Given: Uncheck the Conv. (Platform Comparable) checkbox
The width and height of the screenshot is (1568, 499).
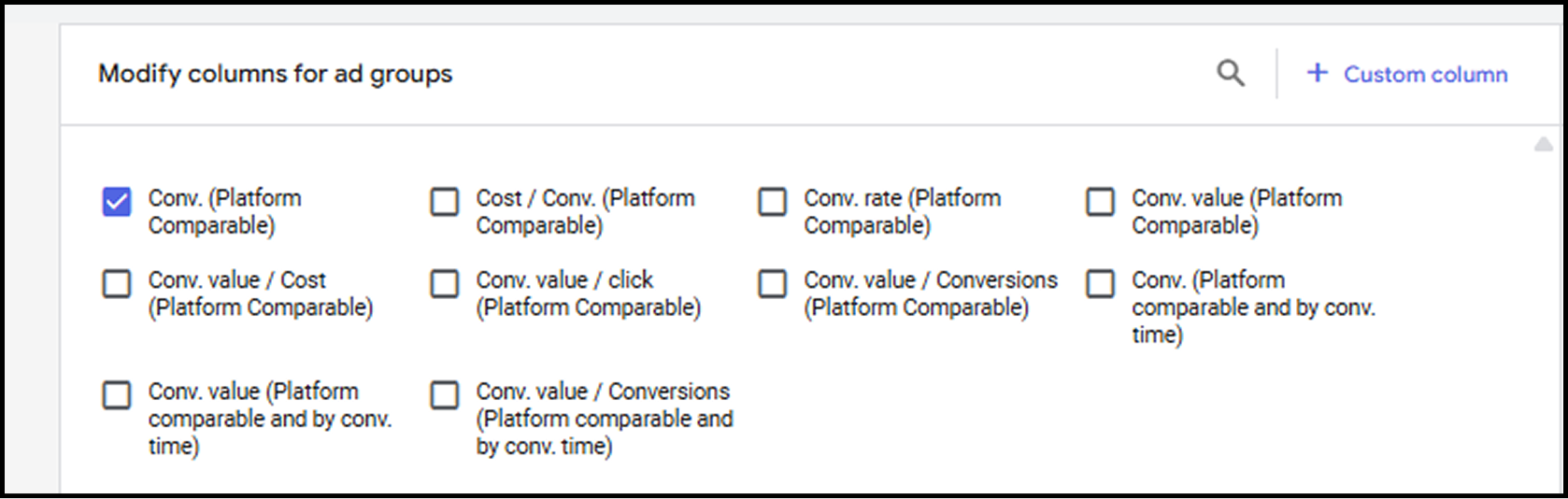Looking at the screenshot, I should pos(117,202).
